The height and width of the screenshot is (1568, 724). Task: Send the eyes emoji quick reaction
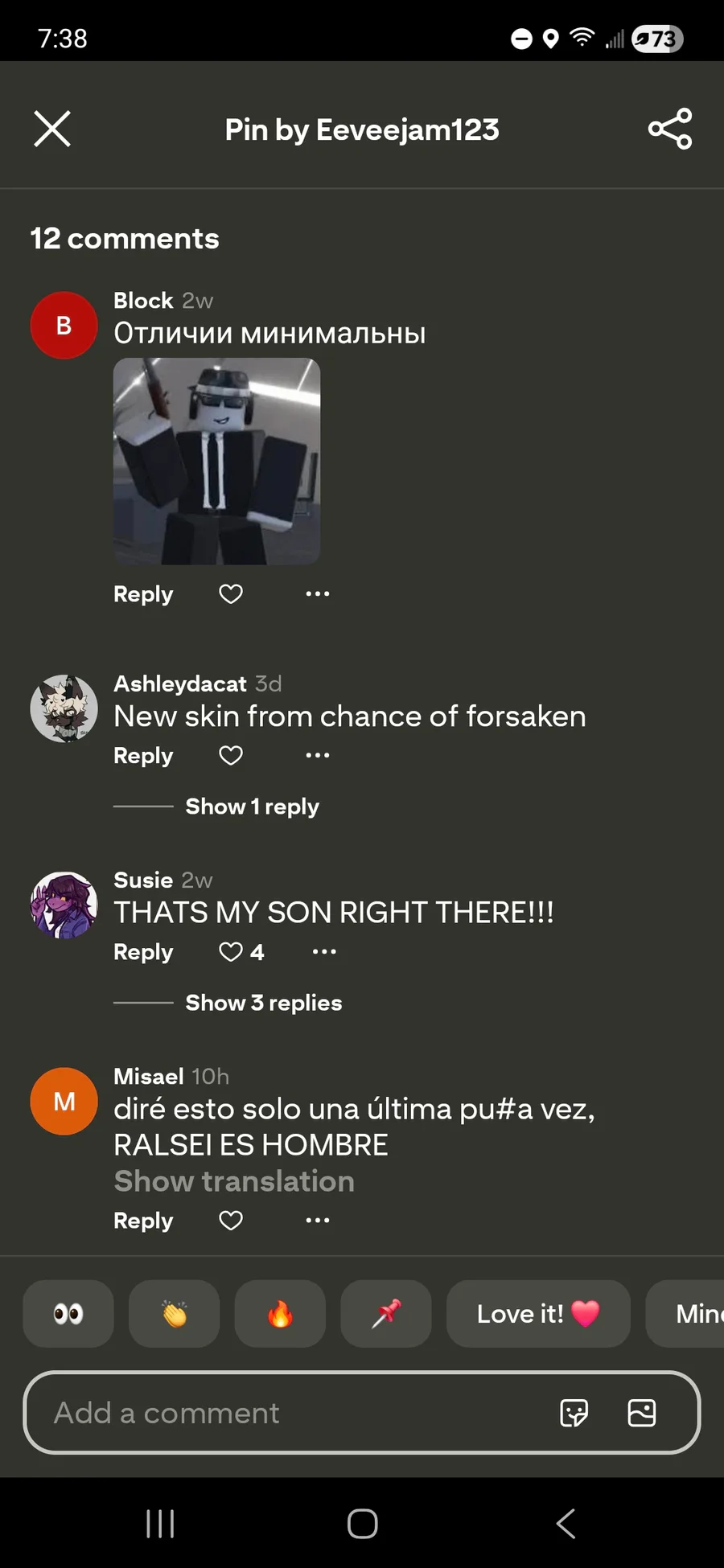(x=68, y=1314)
